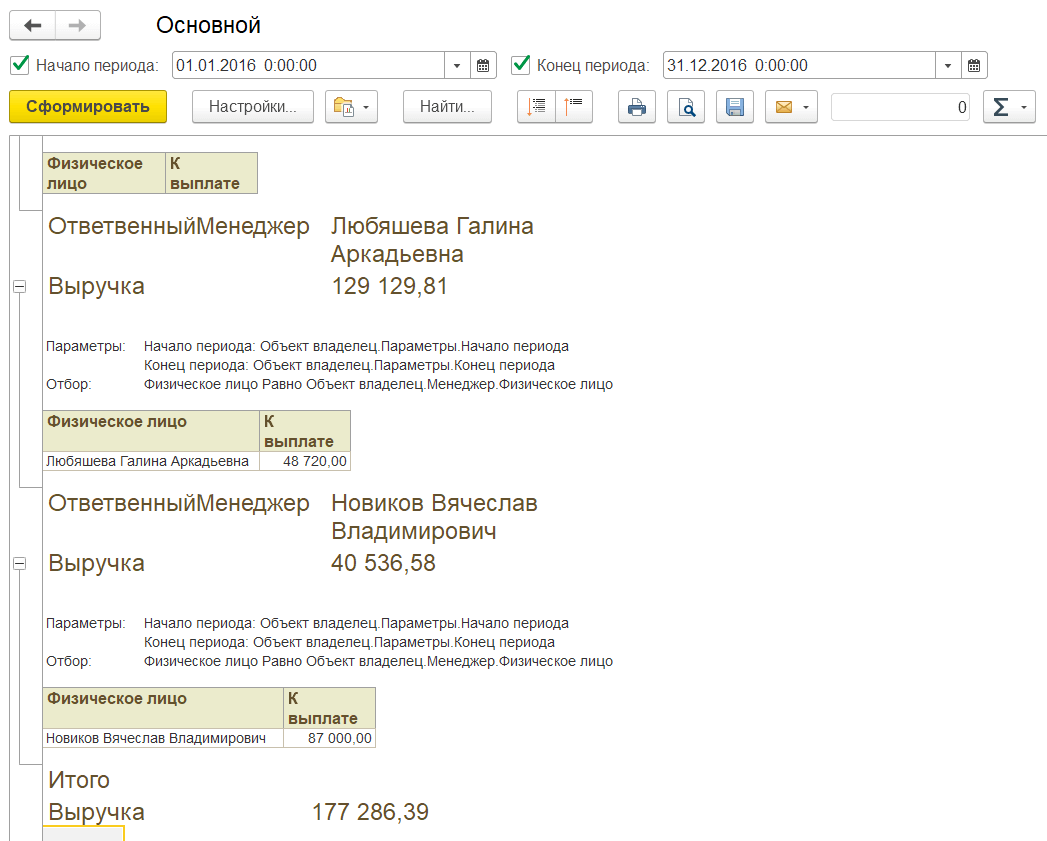Uncheck the Конец периода checkbox
The image size is (1047, 841).
point(520,65)
